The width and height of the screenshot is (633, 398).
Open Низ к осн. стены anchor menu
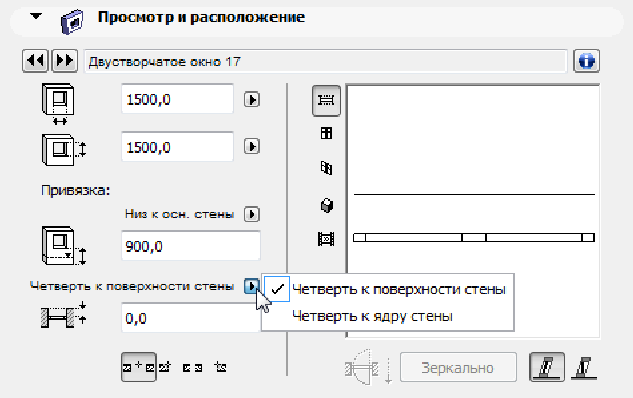coord(252,214)
